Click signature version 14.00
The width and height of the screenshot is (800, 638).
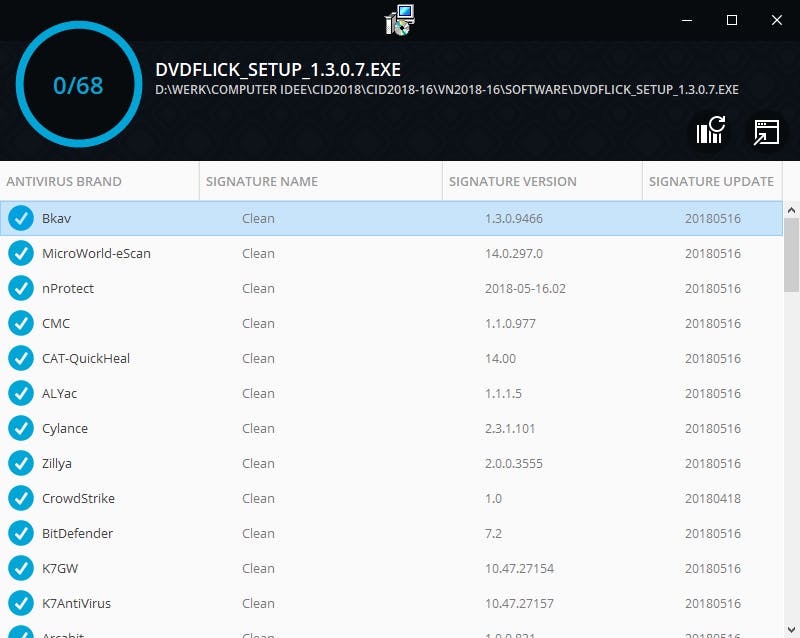point(500,358)
